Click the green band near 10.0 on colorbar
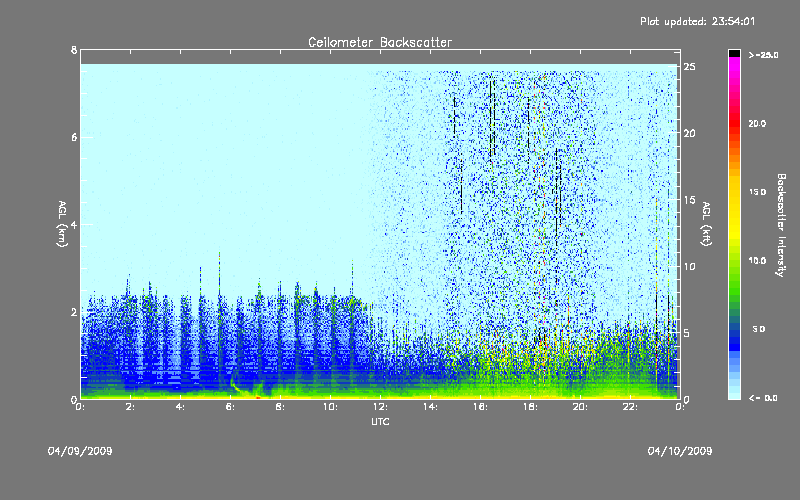Viewport: 800px width, 500px height. click(734, 261)
